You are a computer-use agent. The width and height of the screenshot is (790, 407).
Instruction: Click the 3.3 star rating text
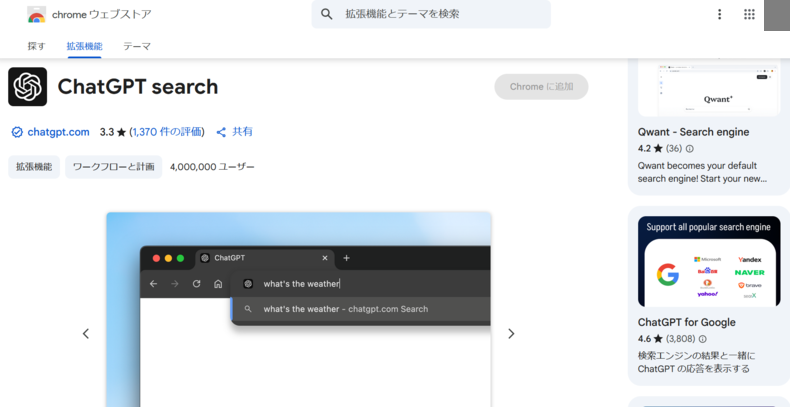tap(112, 132)
